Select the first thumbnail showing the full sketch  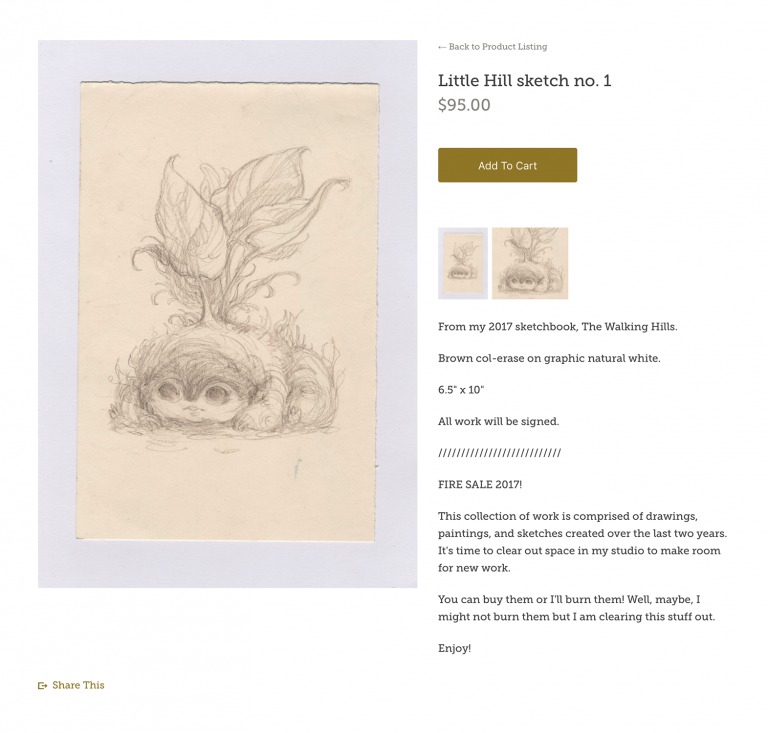(463, 263)
